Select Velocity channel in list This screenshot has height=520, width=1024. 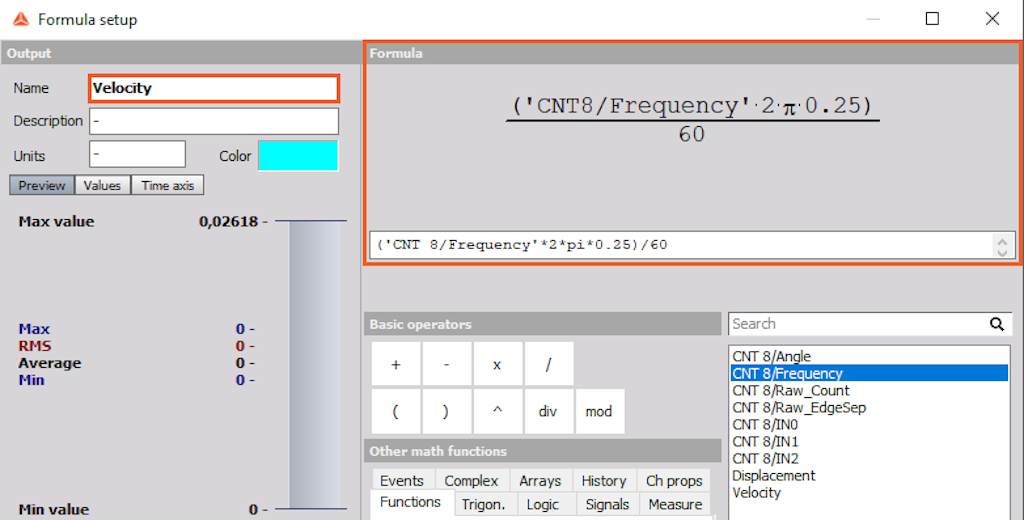[869, 493]
